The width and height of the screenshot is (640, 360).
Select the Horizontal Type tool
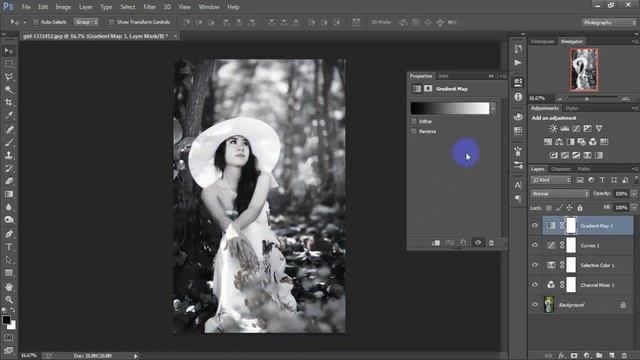tap(9, 247)
